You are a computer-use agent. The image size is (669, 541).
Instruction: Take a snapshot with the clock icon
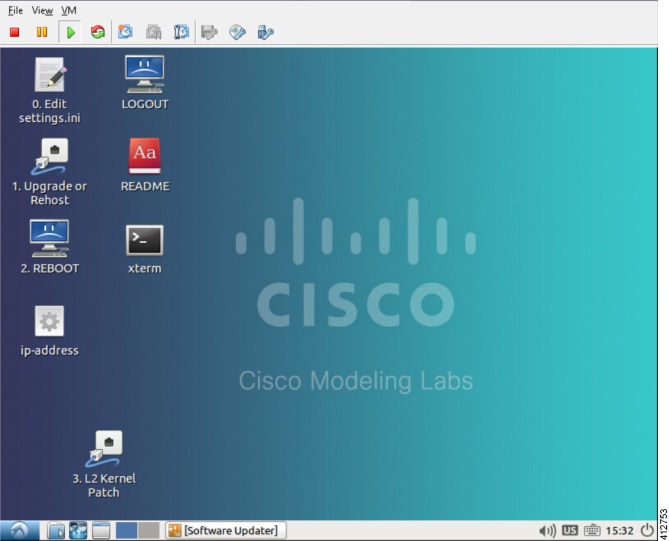(125, 32)
